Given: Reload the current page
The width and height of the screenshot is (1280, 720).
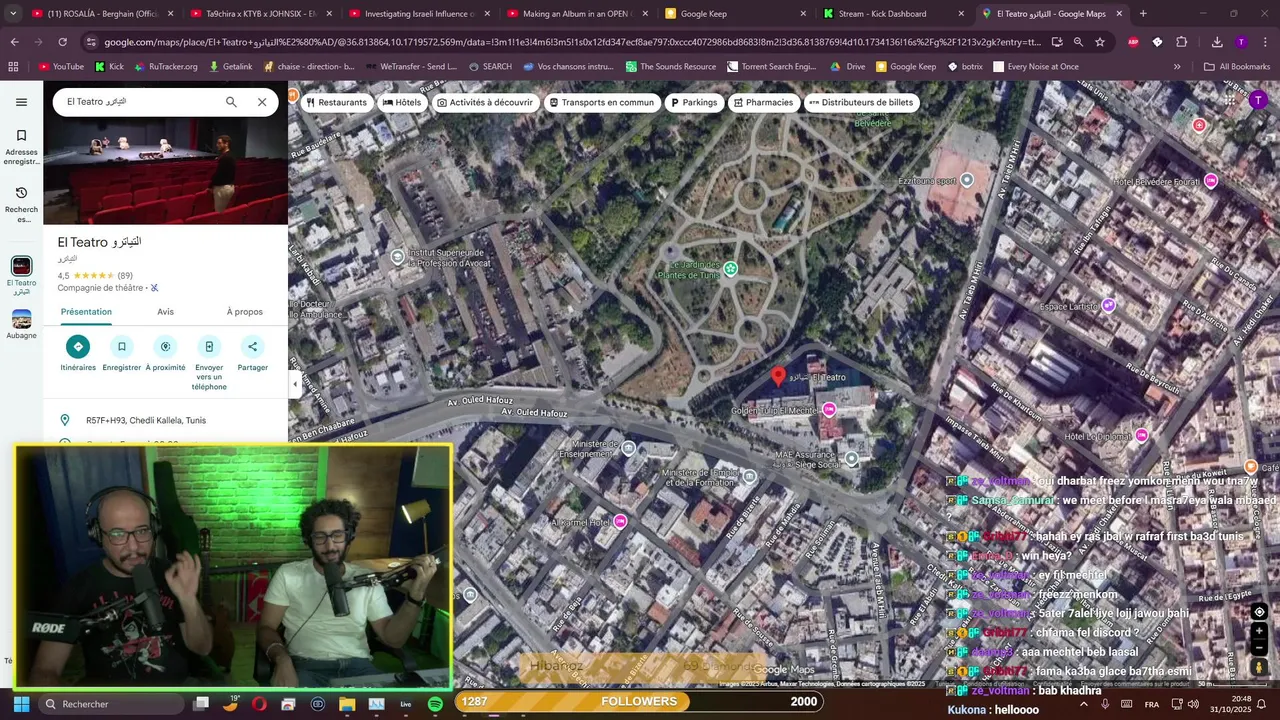Looking at the screenshot, I should [x=62, y=42].
